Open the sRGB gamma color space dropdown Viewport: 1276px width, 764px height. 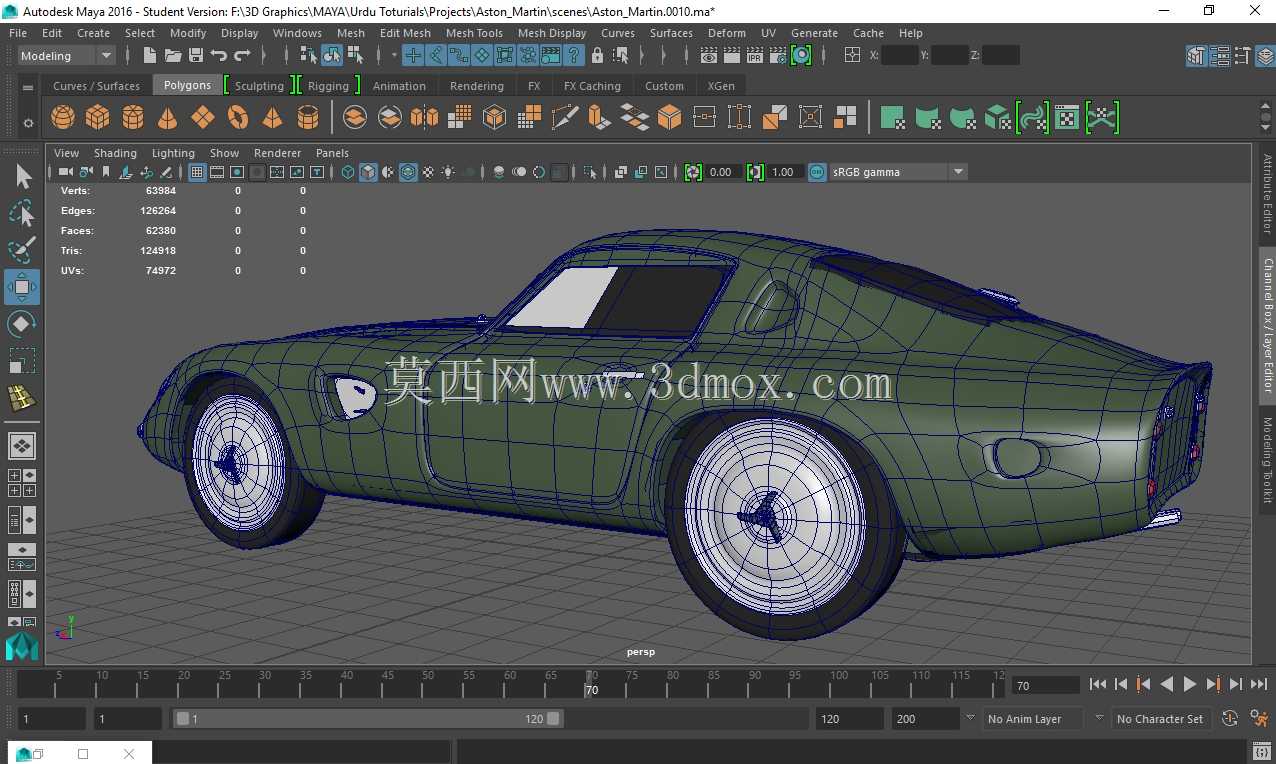click(x=898, y=172)
